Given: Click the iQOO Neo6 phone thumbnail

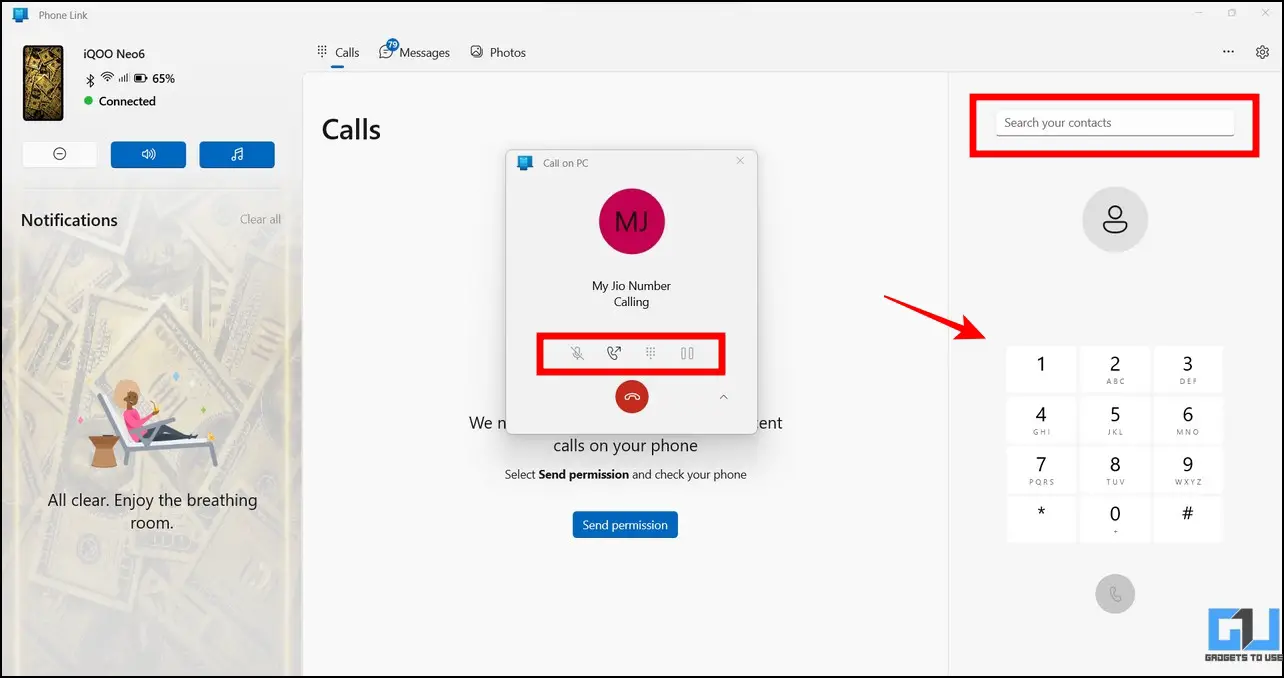Looking at the screenshot, I should [43, 82].
